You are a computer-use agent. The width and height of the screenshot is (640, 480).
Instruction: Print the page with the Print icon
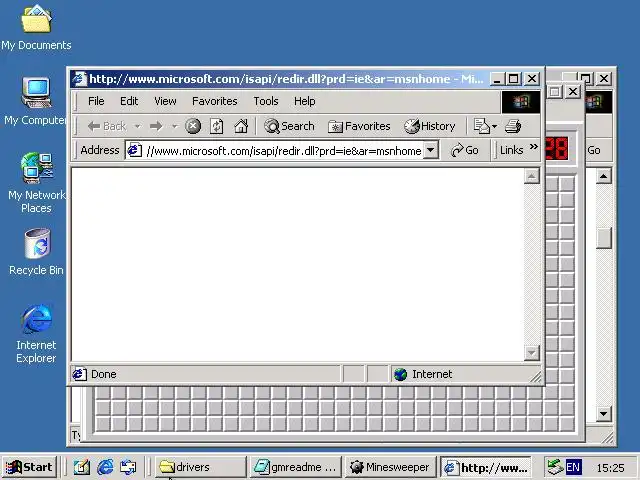[513, 126]
